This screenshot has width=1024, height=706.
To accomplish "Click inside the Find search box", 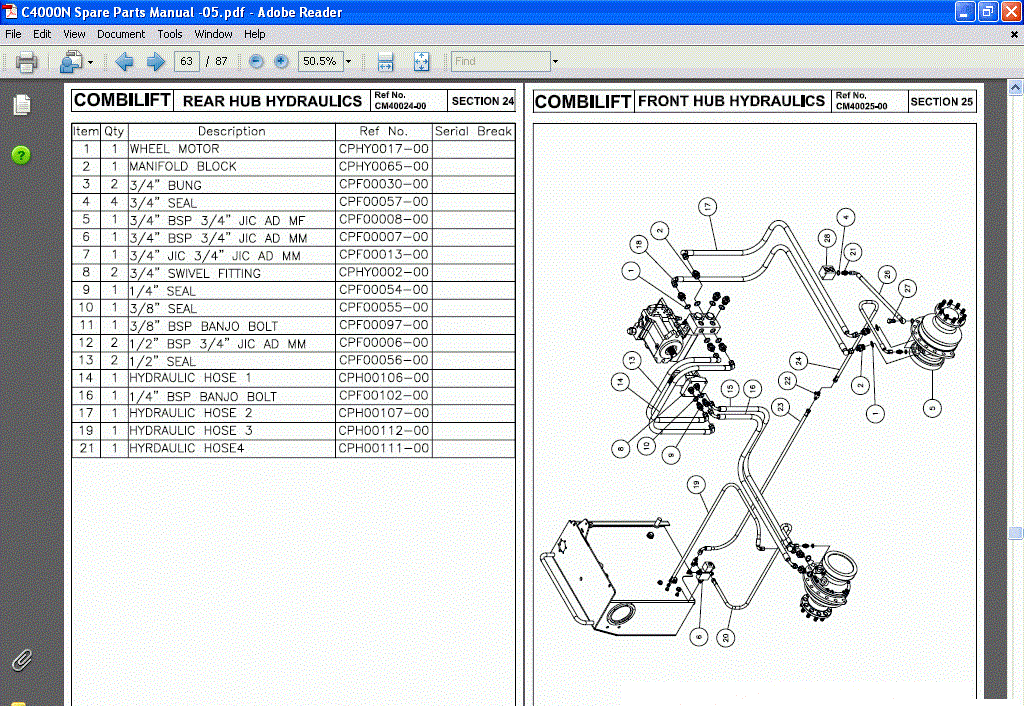I will tap(500, 61).
